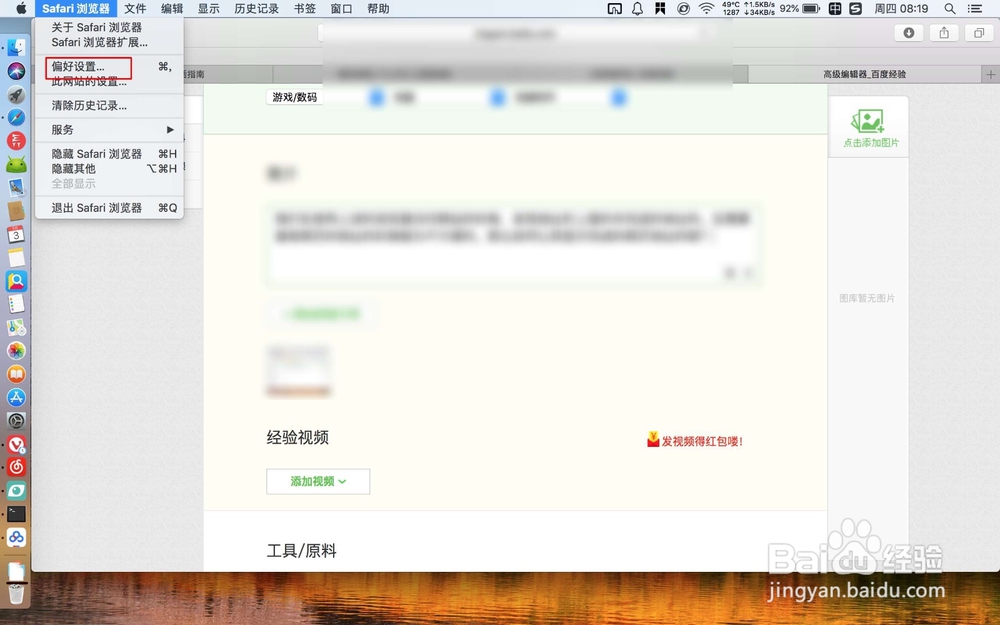The width and height of the screenshot is (1000, 625).
Task: Open Baidu Netdisk cloud icon in Dock
Action: (x=17, y=538)
